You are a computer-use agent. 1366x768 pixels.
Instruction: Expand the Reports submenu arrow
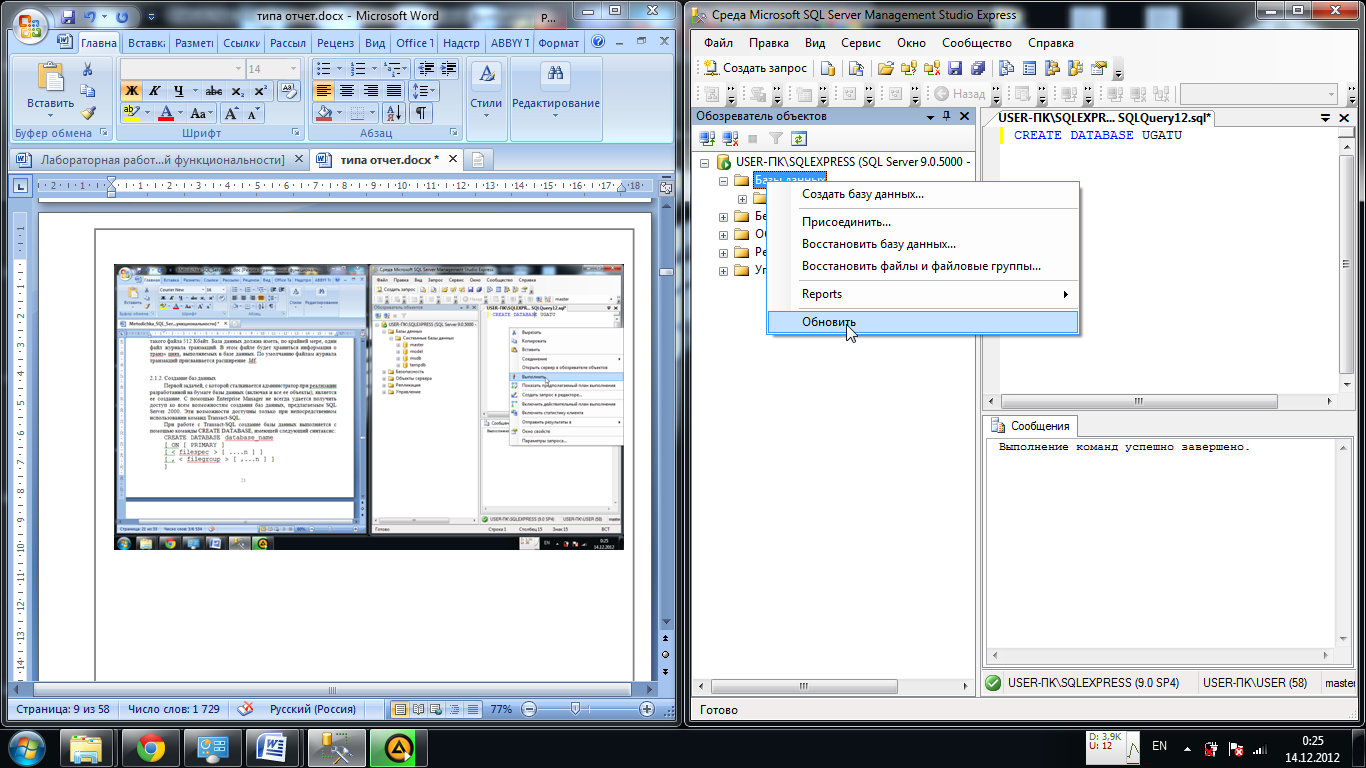click(1066, 294)
